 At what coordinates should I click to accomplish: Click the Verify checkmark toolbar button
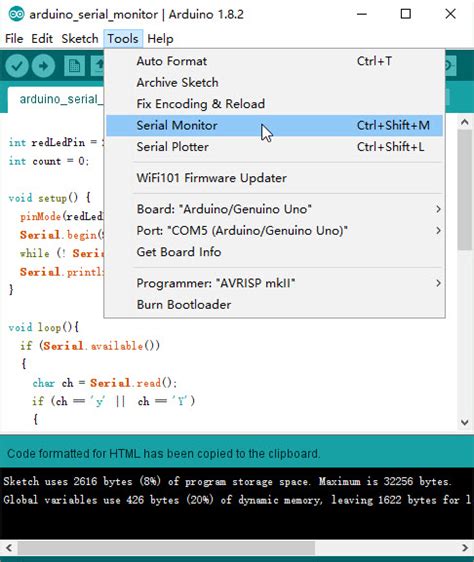pos(17,66)
